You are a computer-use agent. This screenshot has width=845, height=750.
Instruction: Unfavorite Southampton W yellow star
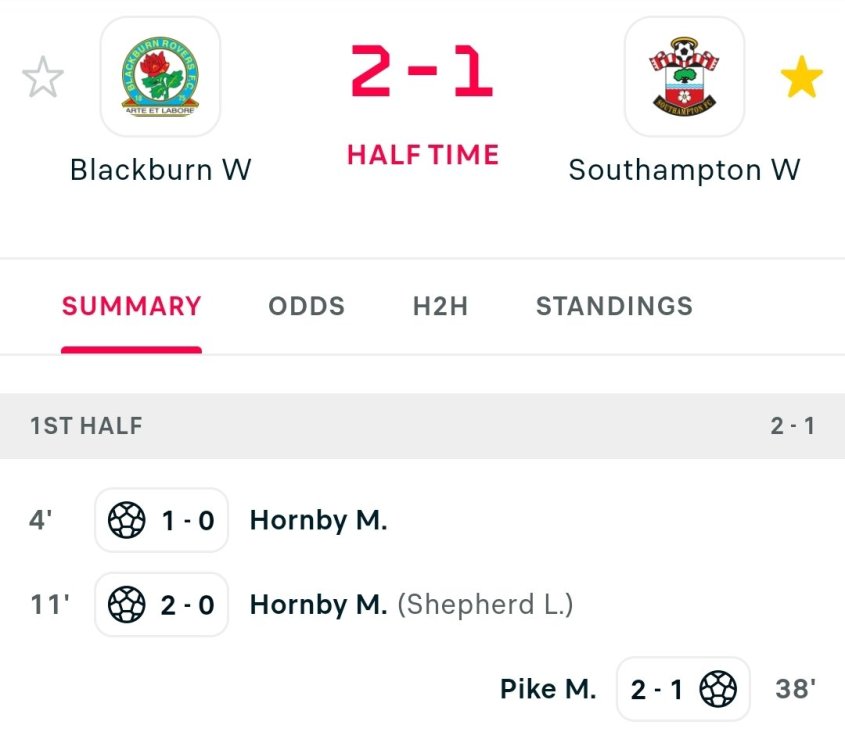802,78
